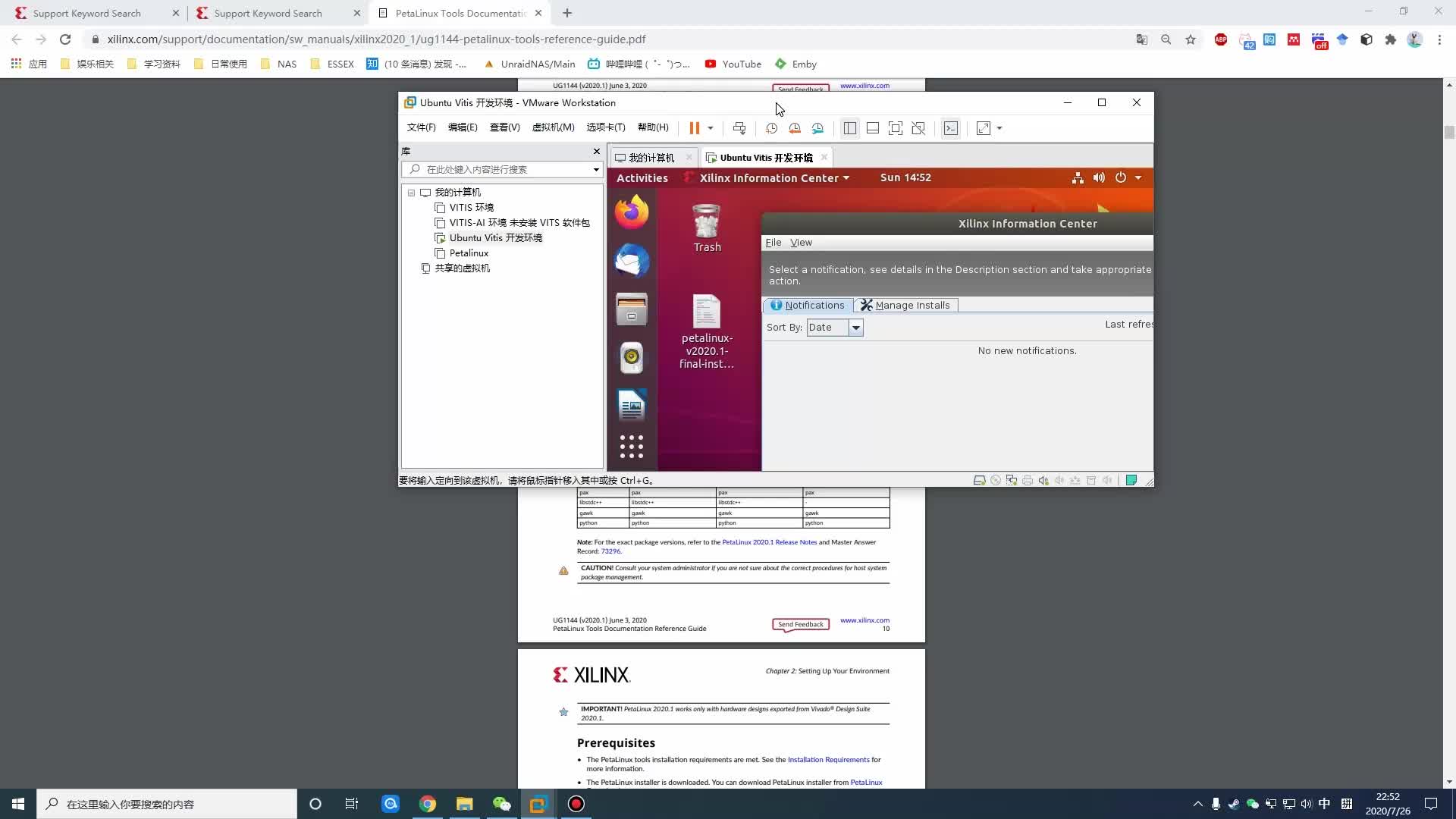Viewport: 1456px width, 819px height.
Task: Open File menu in Xilinx Information Center
Action: pyautogui.click(x=773, y=243)
